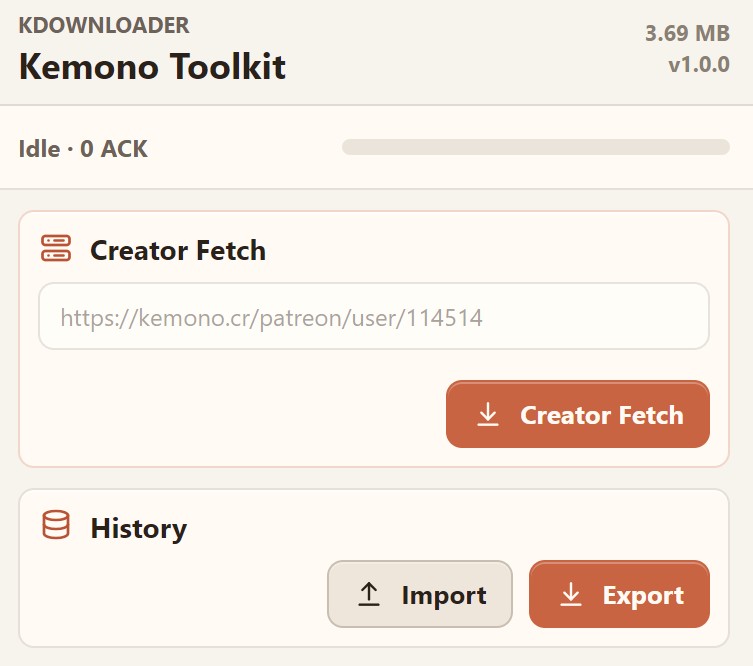Click the idle progress bar

[x=536, y=147]
